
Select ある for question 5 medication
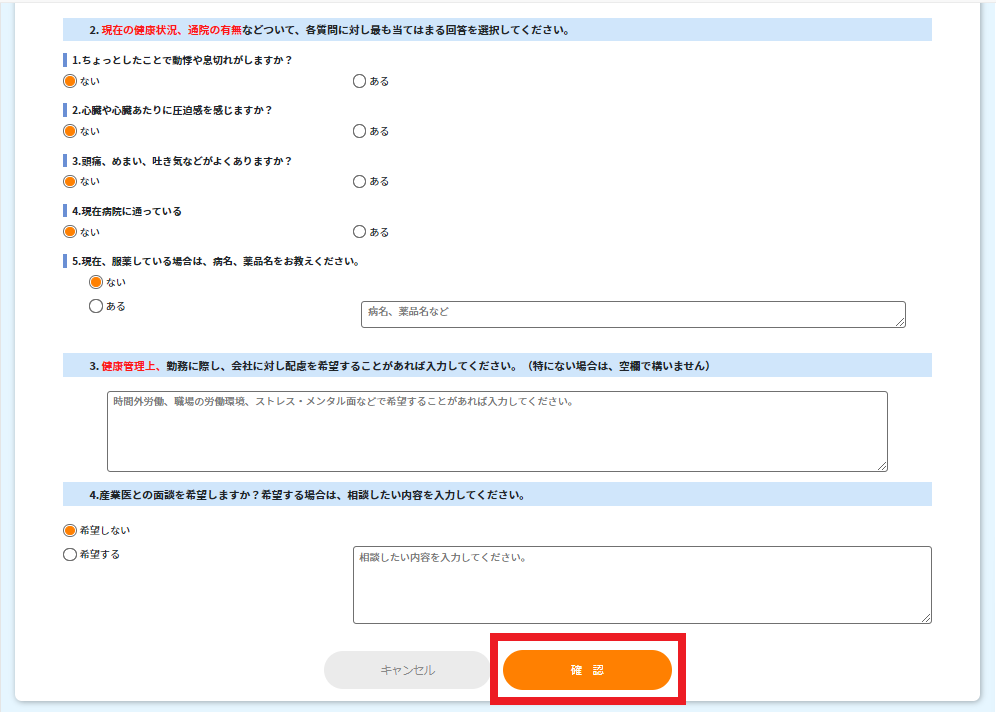click(x=96, y=306)
